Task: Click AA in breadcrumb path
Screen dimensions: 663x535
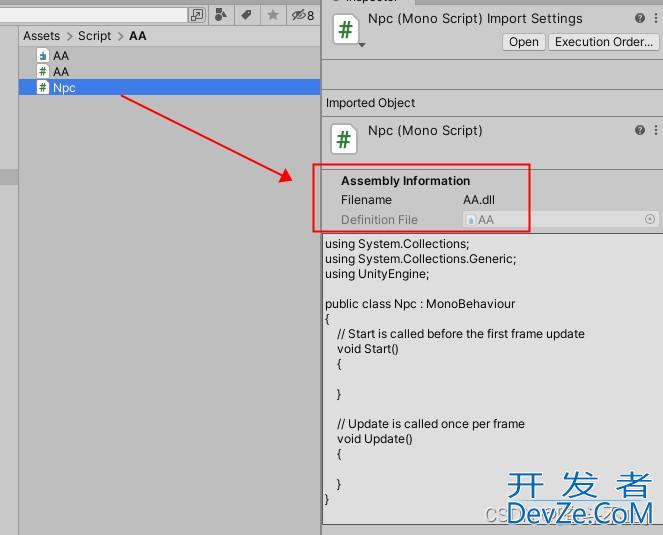Action: (x=138, y=36)
